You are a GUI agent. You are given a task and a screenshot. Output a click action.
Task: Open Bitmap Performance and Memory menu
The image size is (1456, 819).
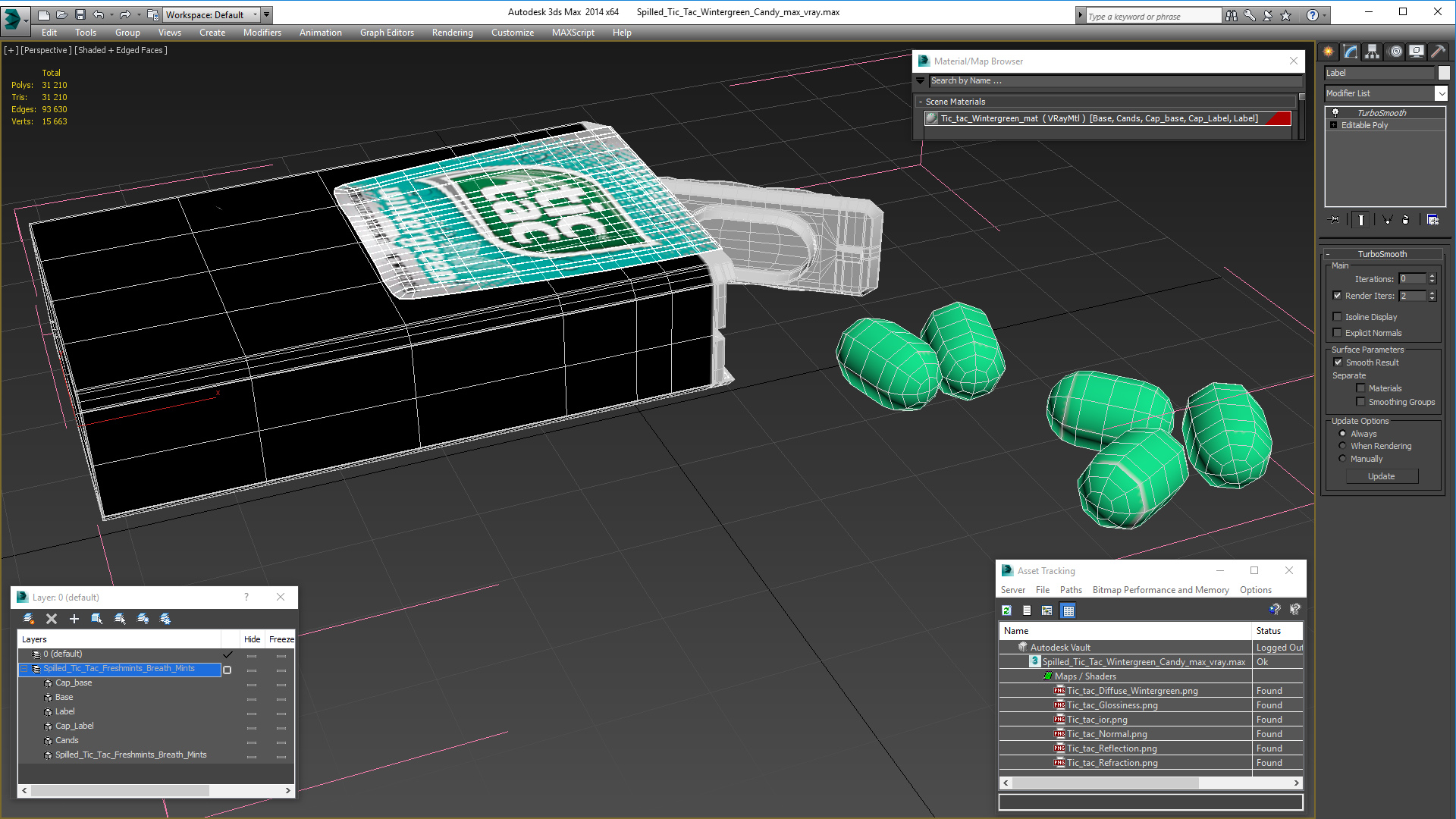[1160, 590]
